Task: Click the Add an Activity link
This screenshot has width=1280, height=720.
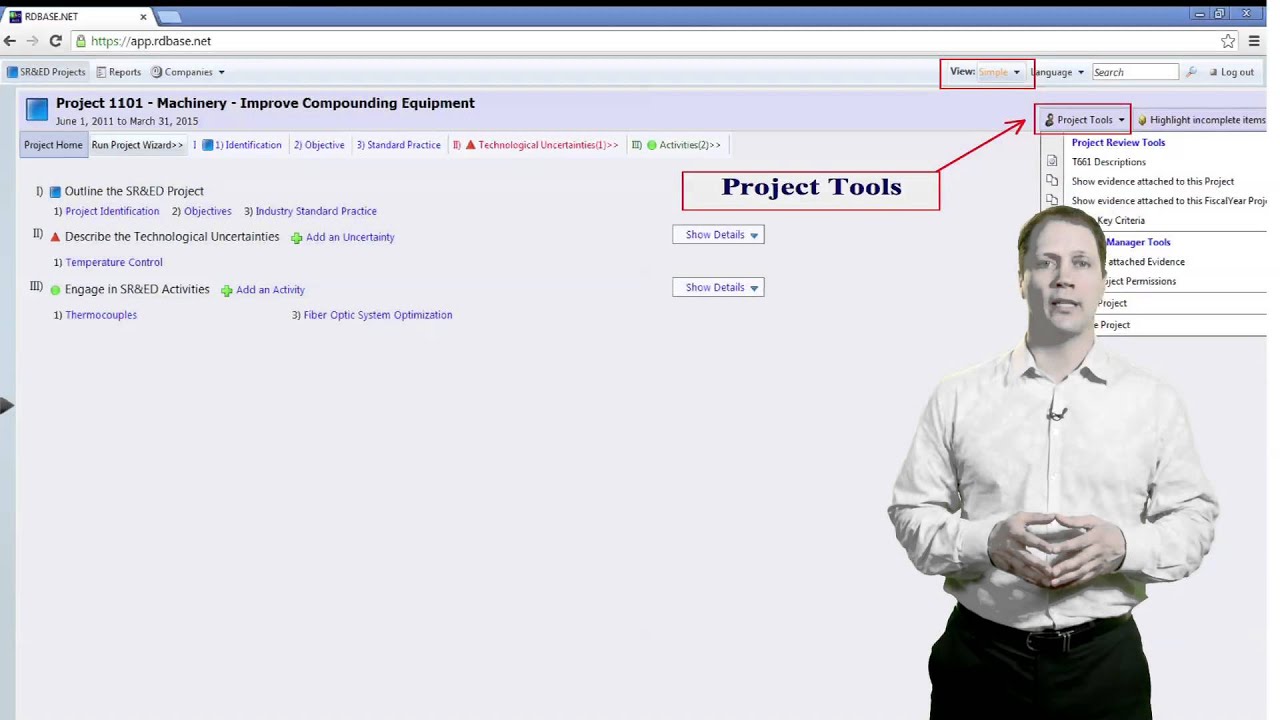Action: click(270, 290)
